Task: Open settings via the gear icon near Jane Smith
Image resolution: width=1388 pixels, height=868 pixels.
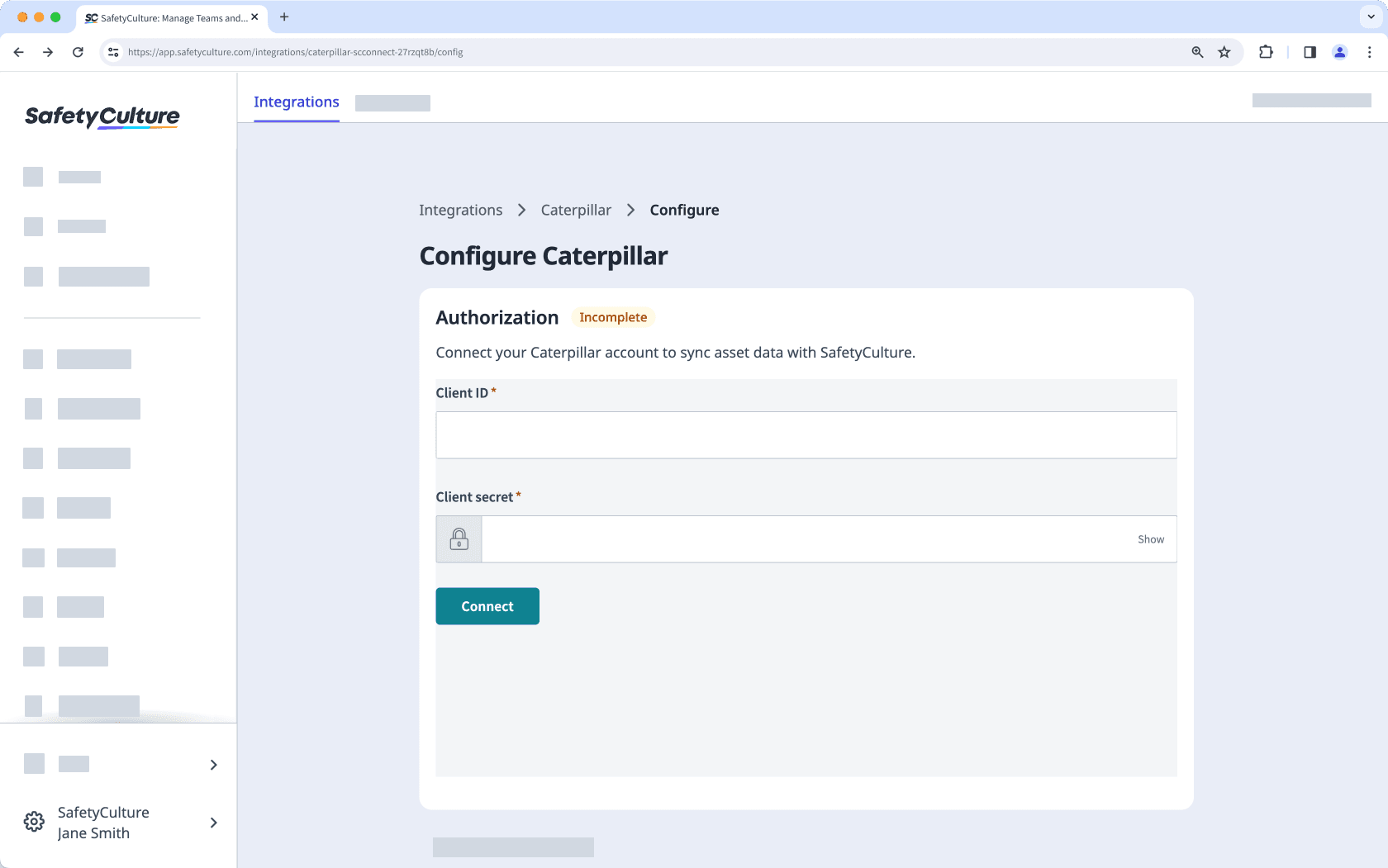Action: 33,822
